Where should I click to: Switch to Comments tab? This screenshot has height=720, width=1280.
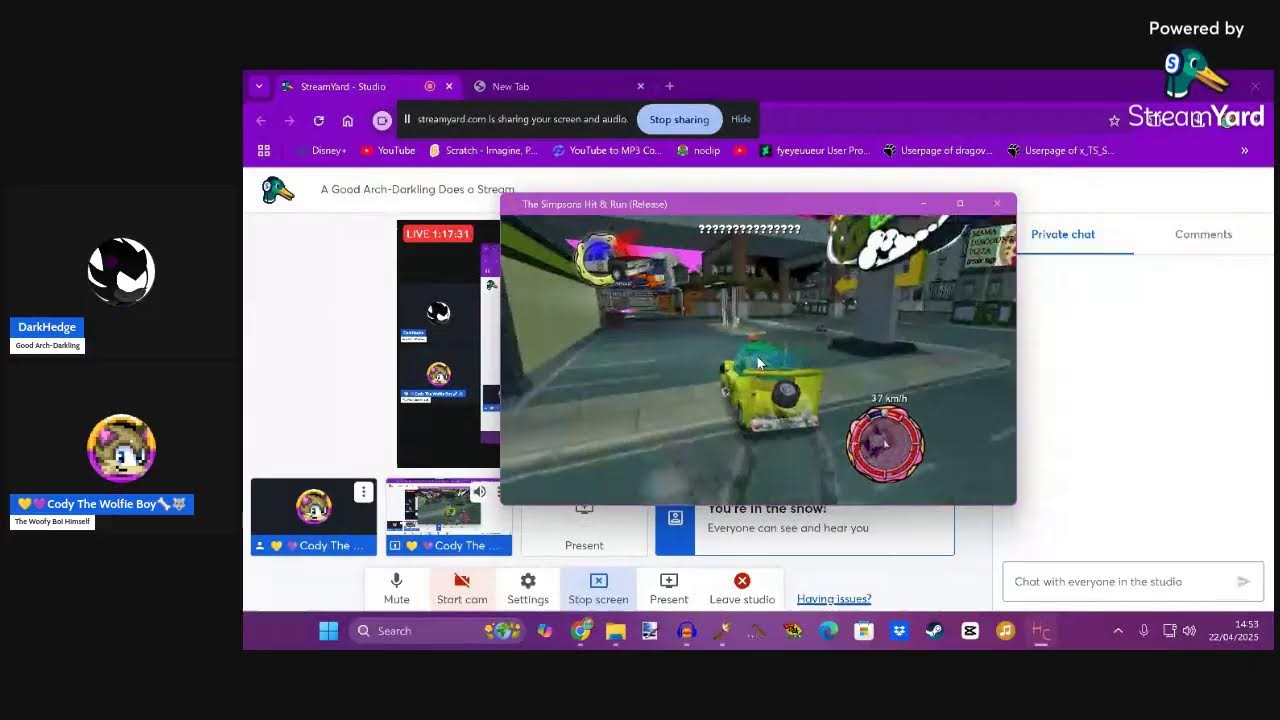1203,234
